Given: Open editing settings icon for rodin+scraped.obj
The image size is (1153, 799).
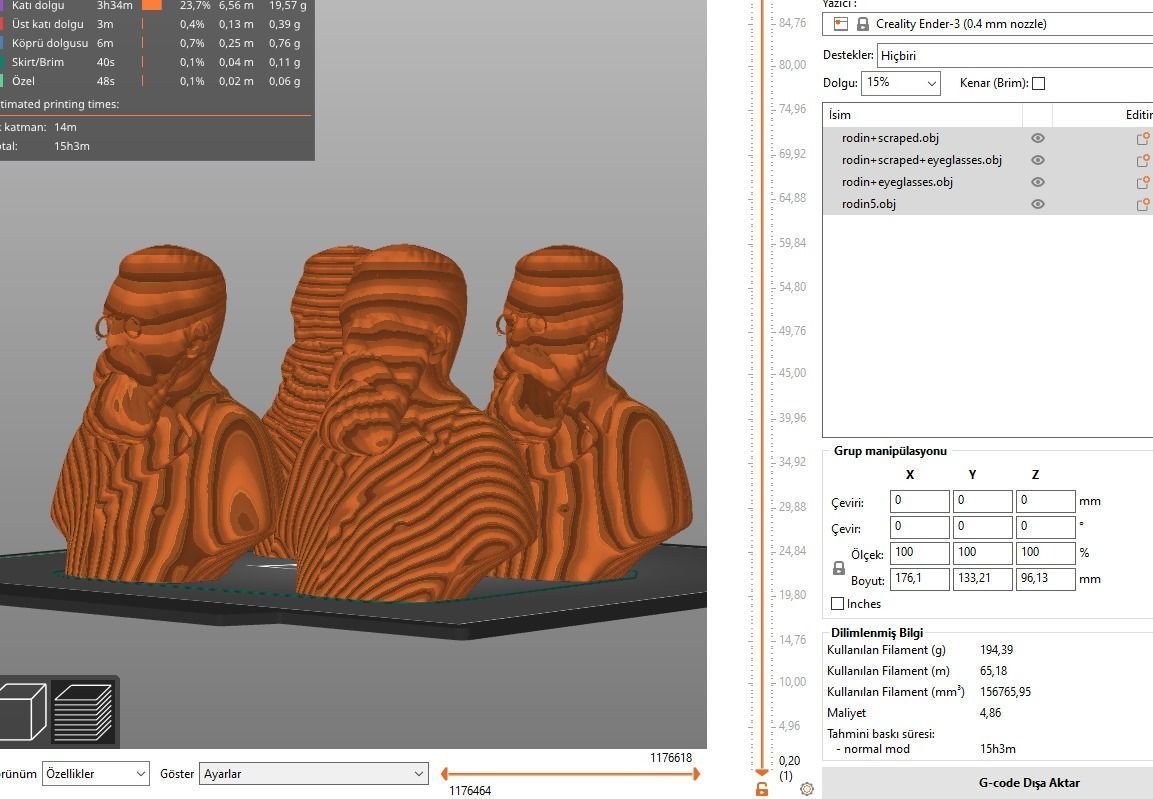Looking at the screenshot, I should point(1141,138).
